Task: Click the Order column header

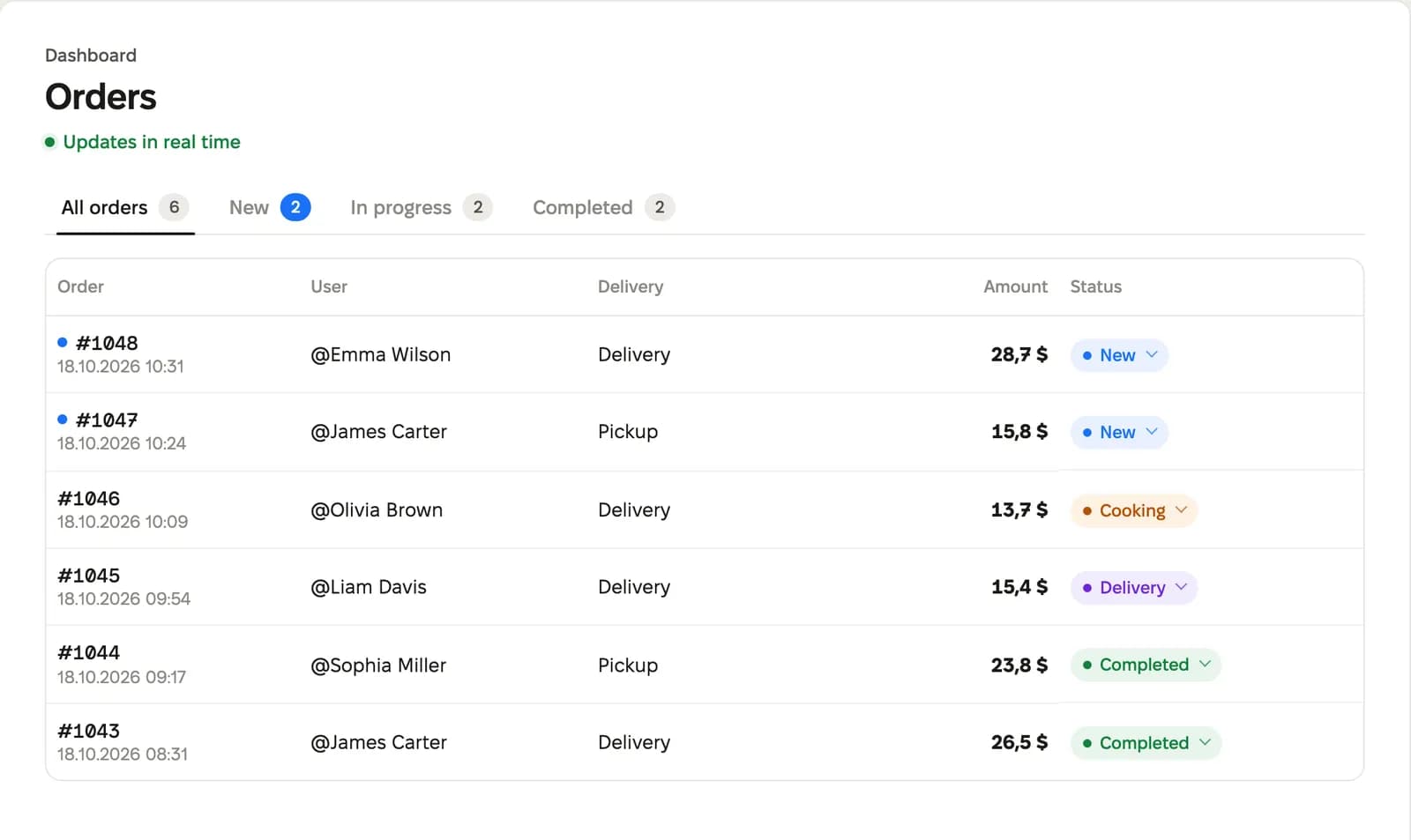Action: tap(80, 286)
